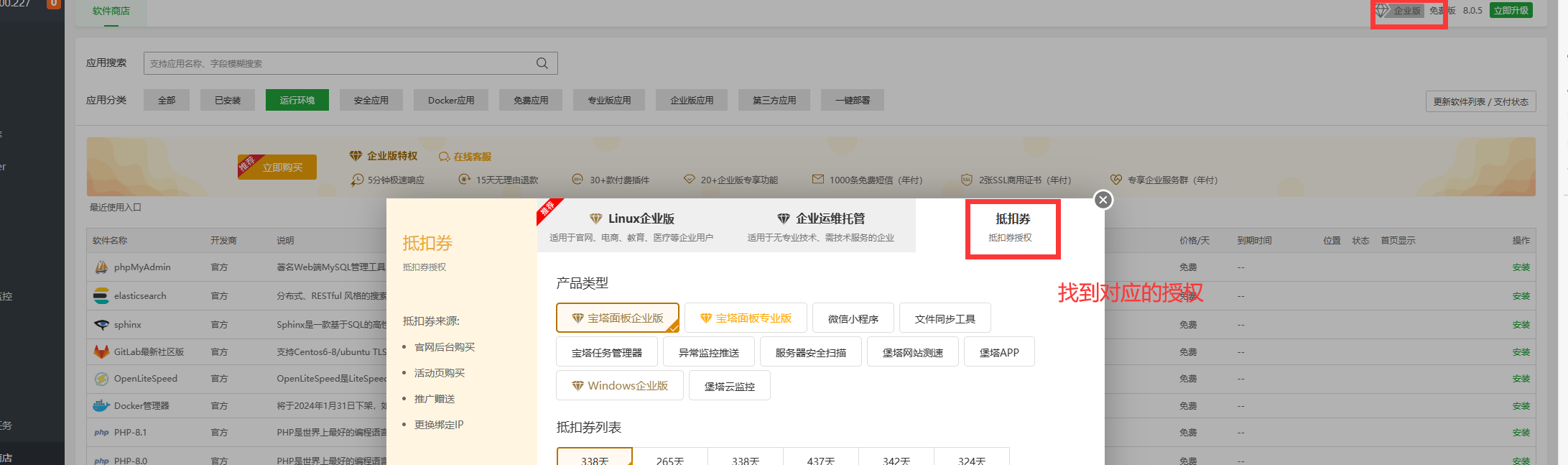Install phpMyAdmin via 安装 link
Image resolution: width=1568 pixels, height=465 pixels.
(1521, 267)
